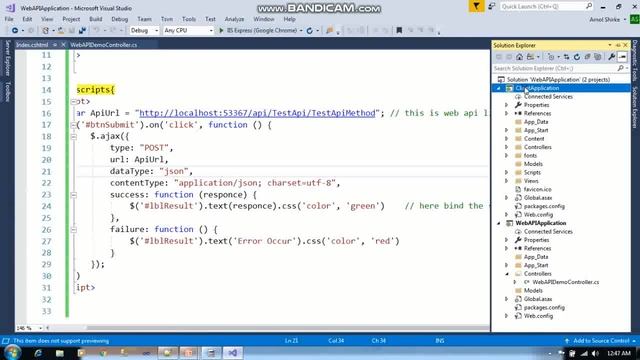Collapse the ClientApplication project node
640x360 pixels.
(x=498, y=88)
